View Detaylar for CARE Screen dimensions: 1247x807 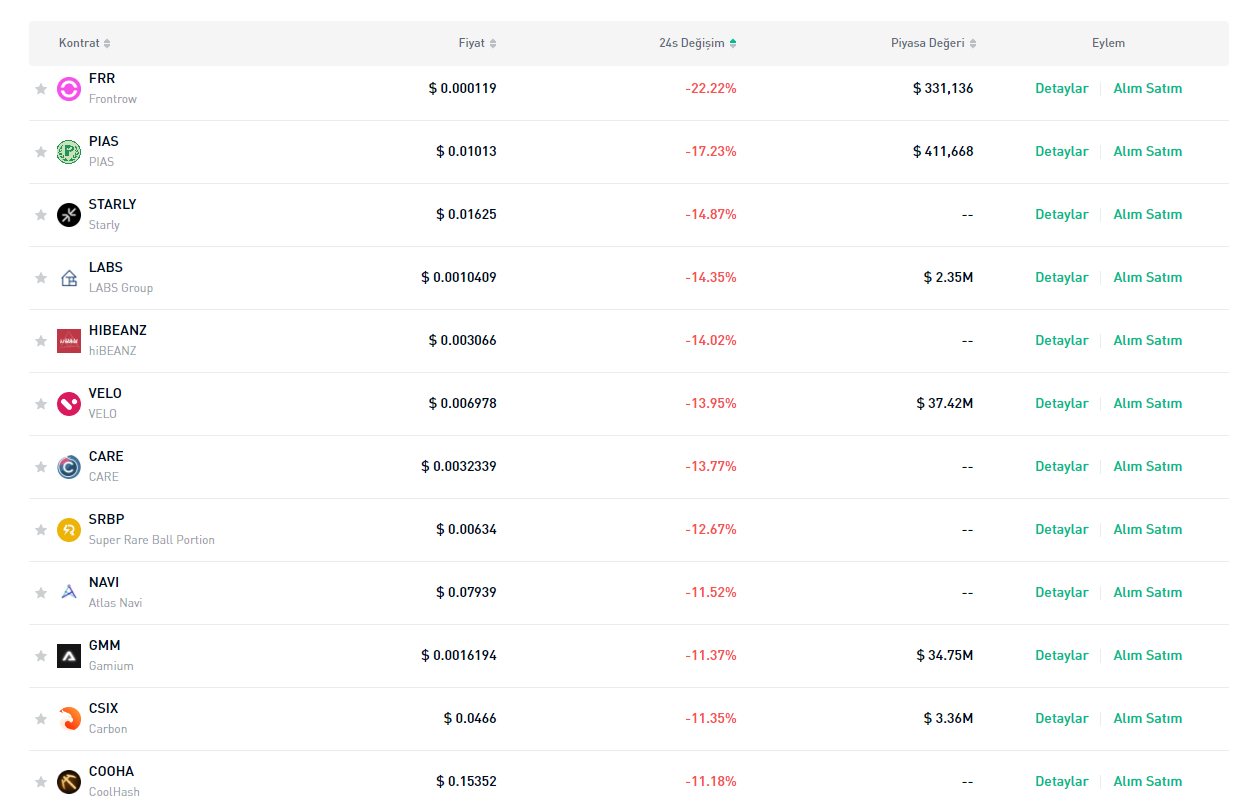click(x=1061, y=467)
